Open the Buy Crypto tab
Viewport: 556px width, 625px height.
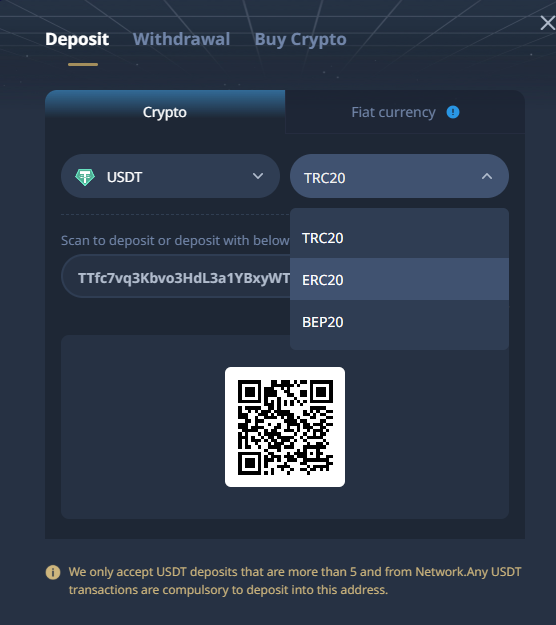pyautogui.click(x=301, y=39)
